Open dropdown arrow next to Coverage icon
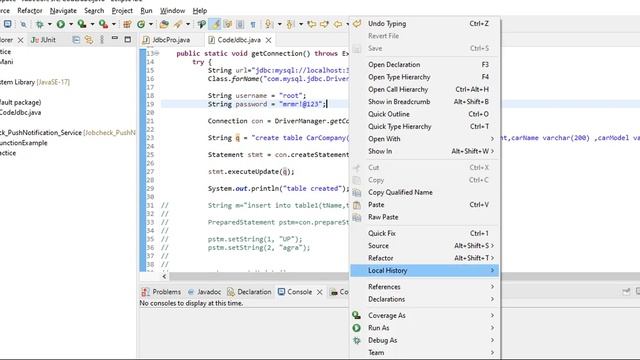The image size is (640, 360). [92, 24]
